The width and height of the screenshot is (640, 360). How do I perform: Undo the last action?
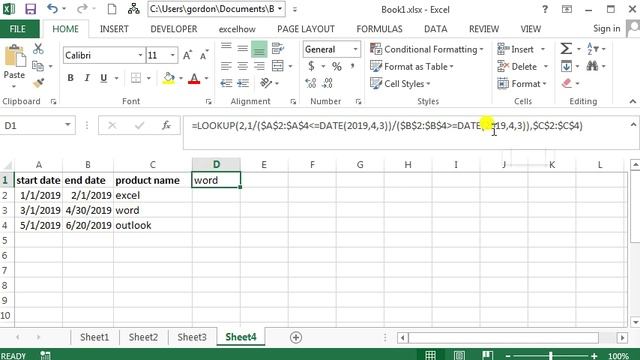point(53,9)
